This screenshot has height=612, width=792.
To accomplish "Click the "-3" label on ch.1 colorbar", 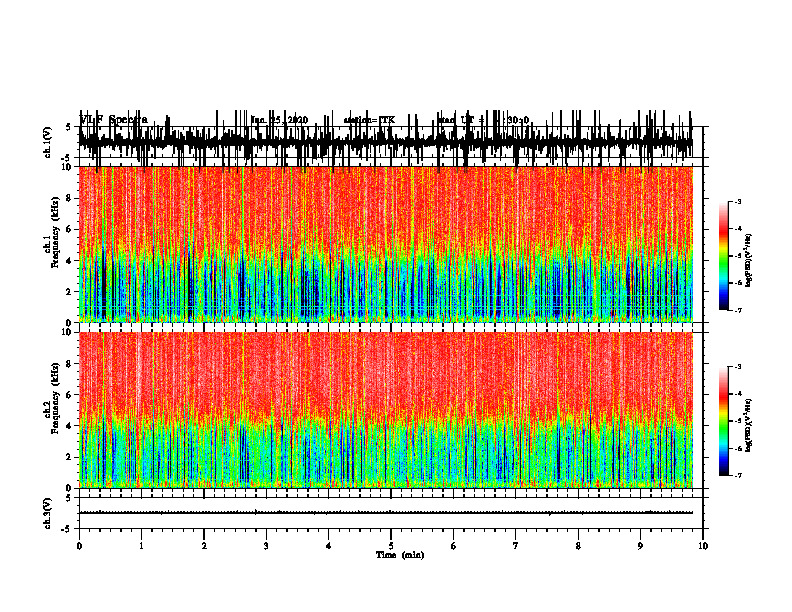I will point(738,201).
